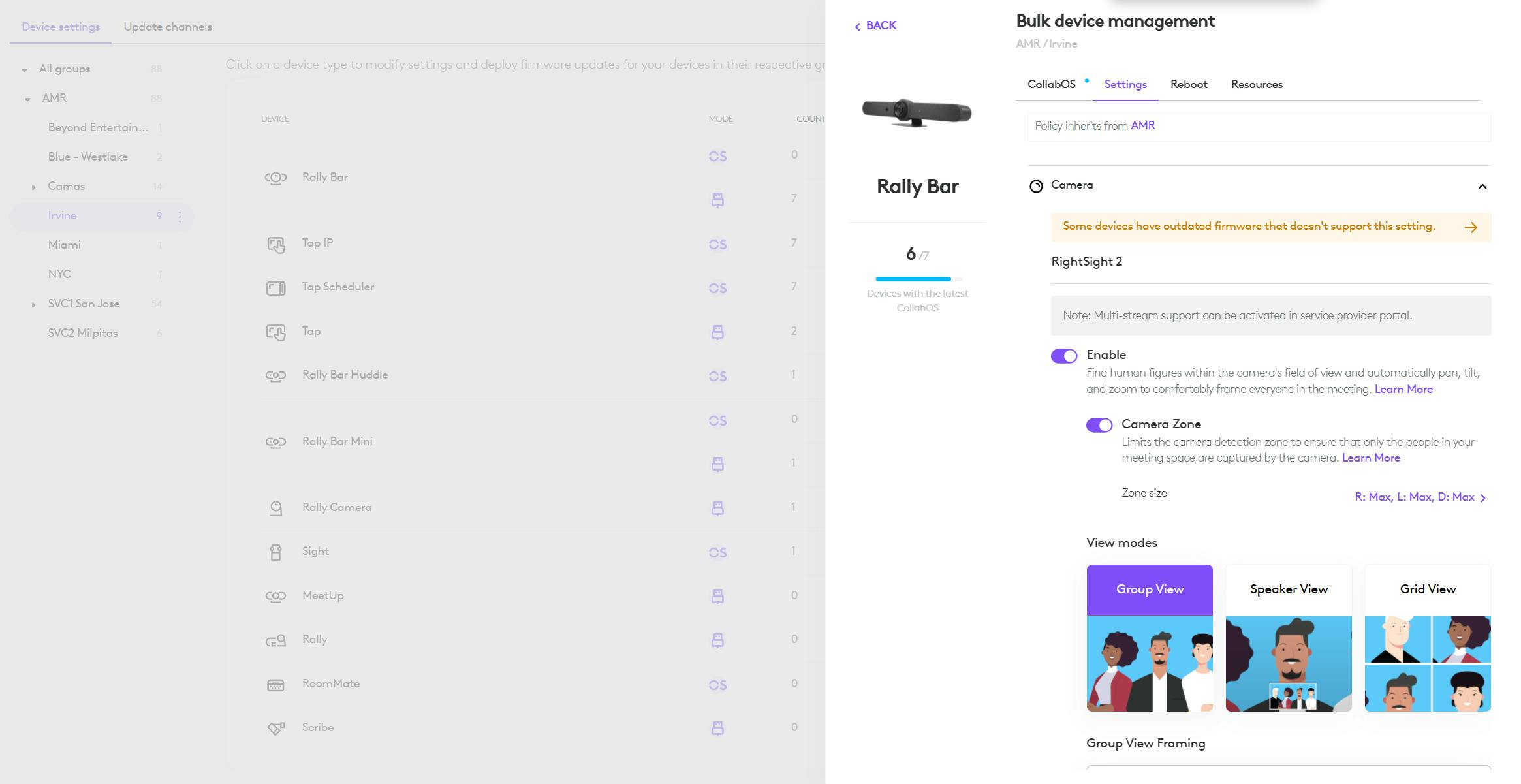
Task: Click the Scribe device icon
Action: [x=275, y=728]
